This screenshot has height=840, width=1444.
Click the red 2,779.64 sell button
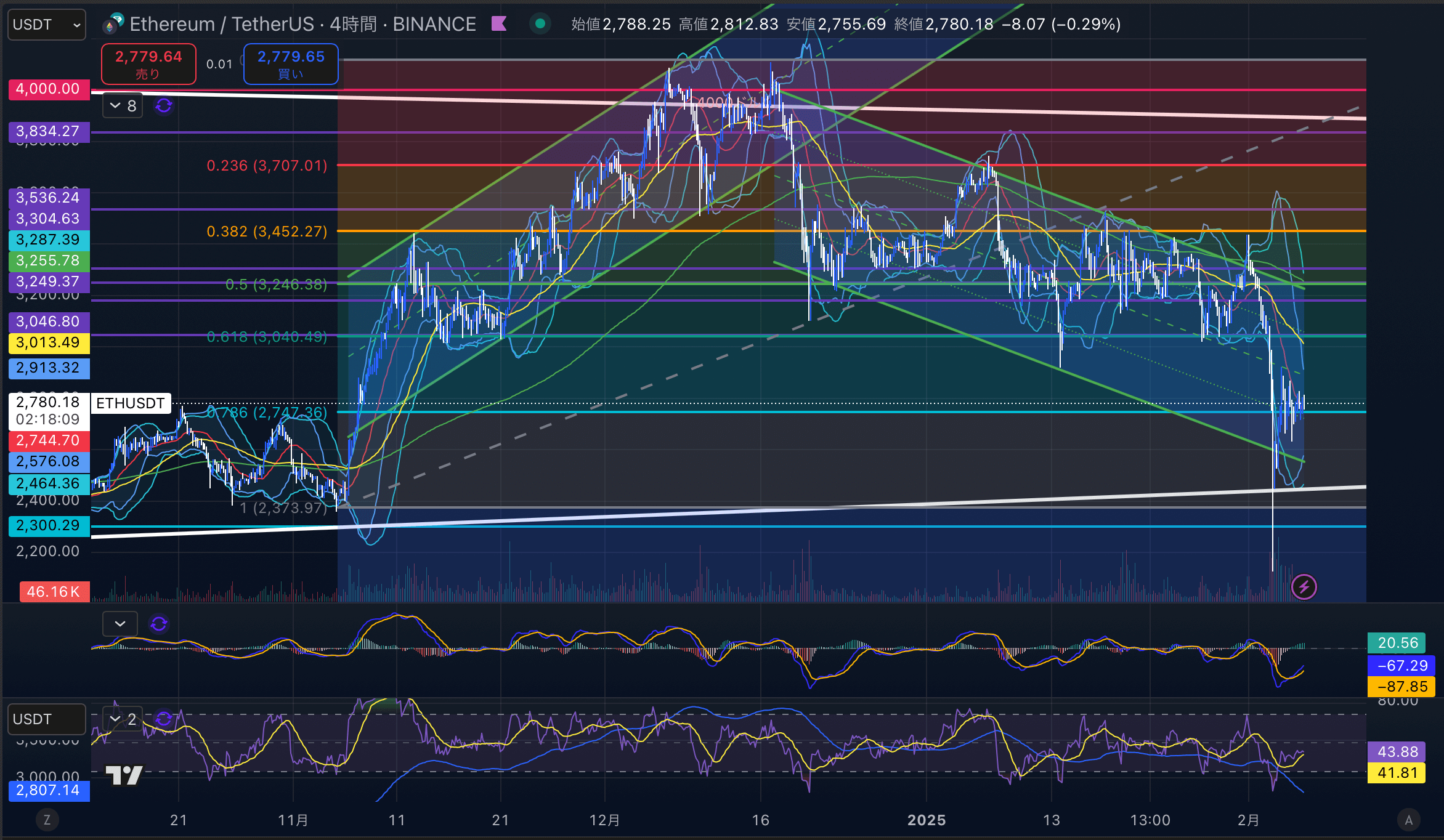[148, 64]
